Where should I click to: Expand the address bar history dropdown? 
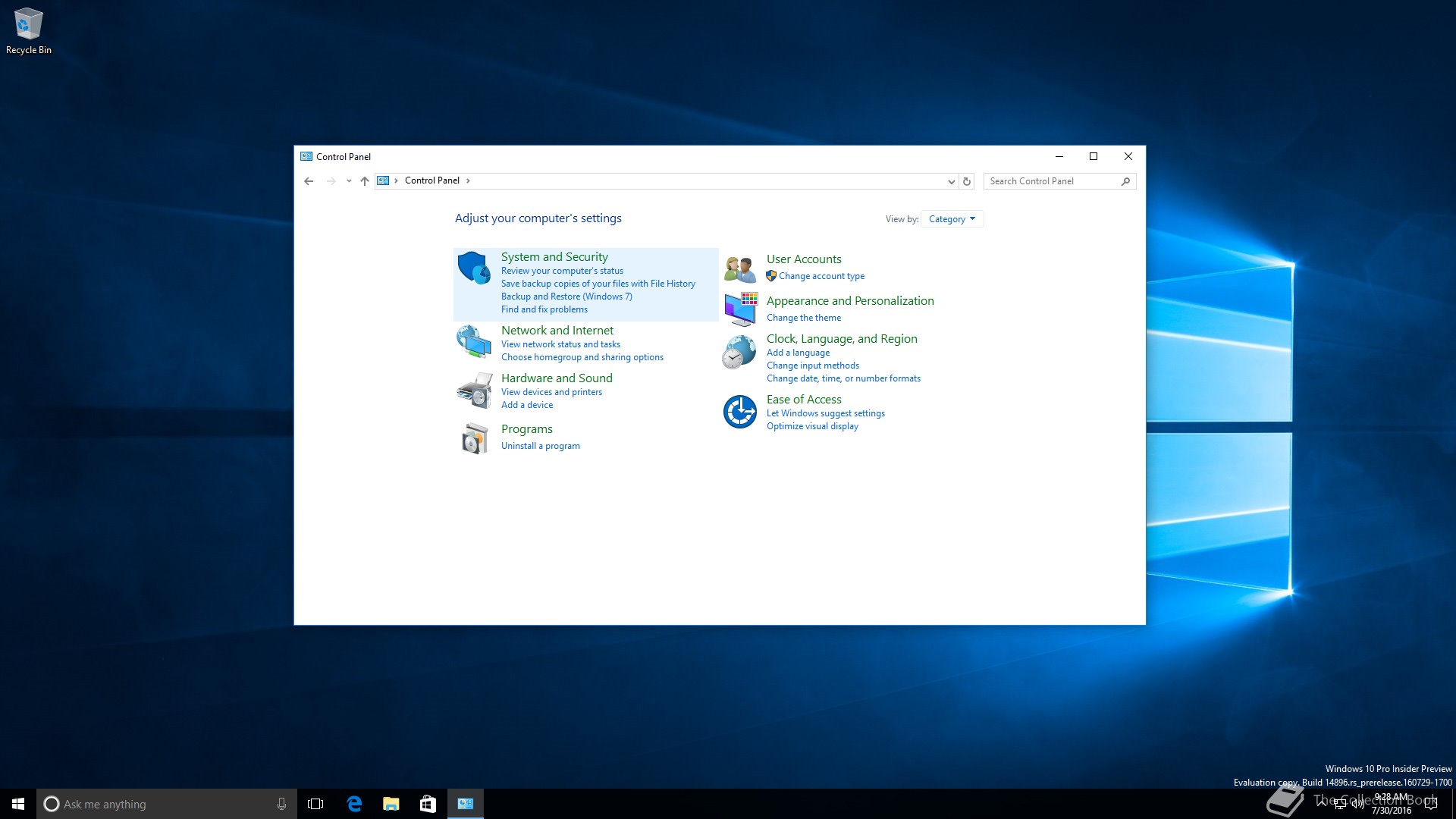pos(951,181)
